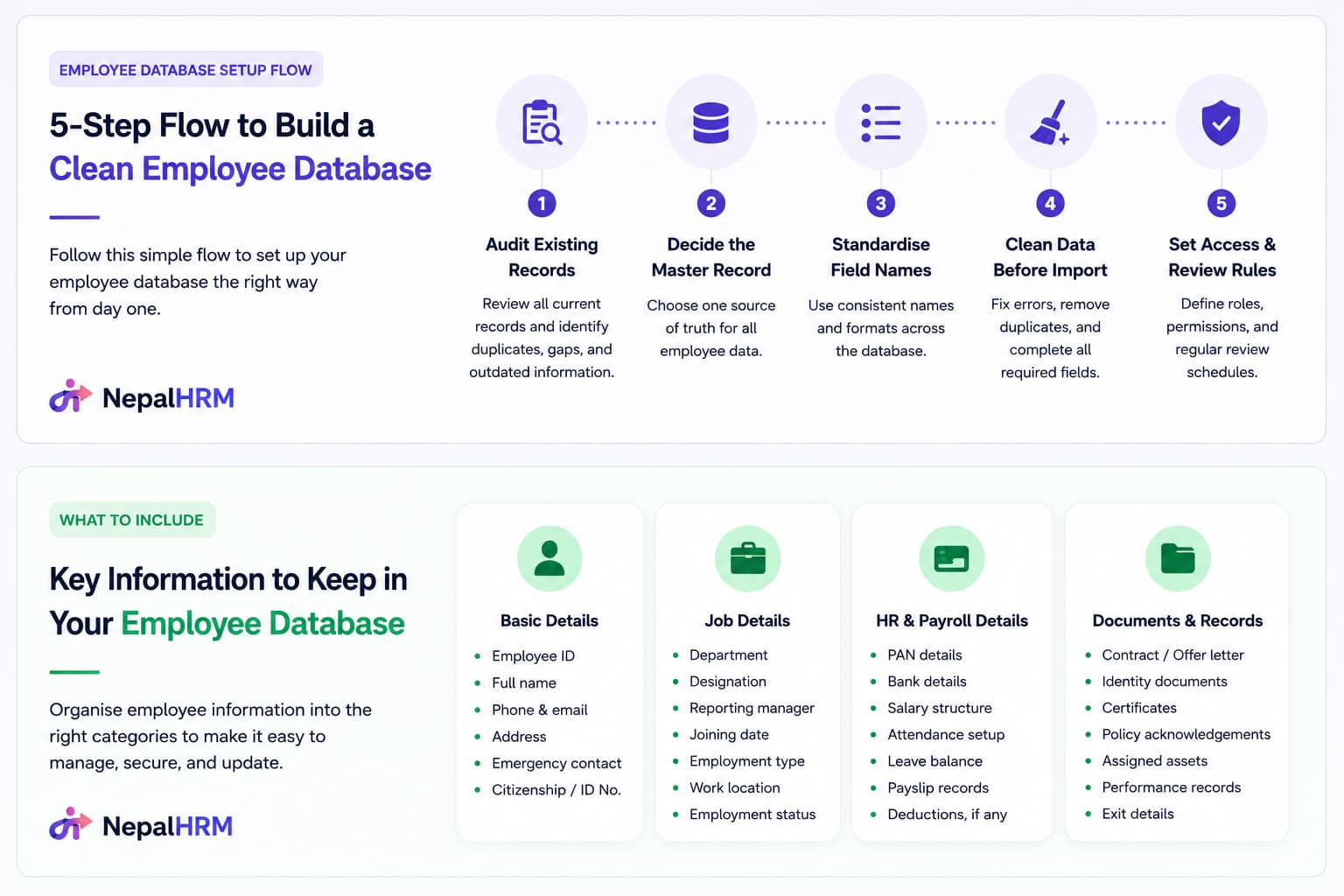Click the 'Job Details' card heading
This screenshot has height=896, width=1344.
747,620
